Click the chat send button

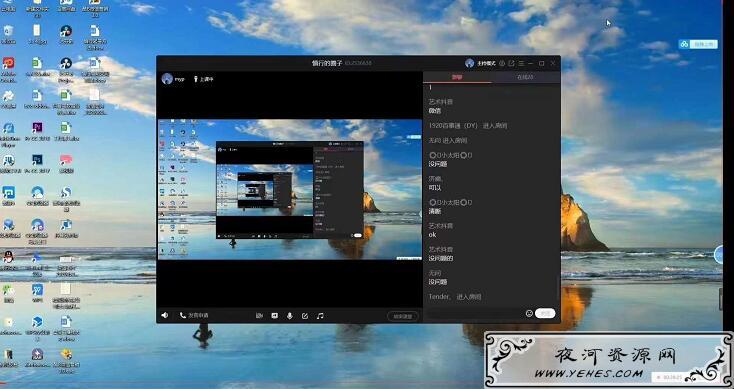click(x=545, y=313)
